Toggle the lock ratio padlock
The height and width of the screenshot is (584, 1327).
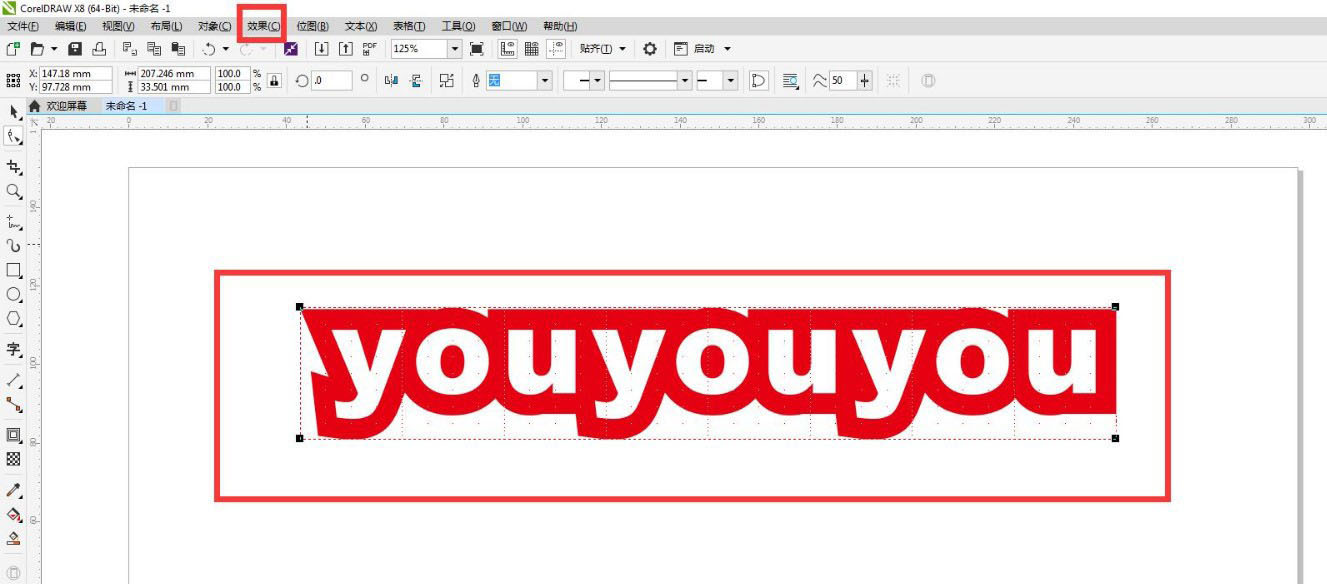[x=274, y=81]
